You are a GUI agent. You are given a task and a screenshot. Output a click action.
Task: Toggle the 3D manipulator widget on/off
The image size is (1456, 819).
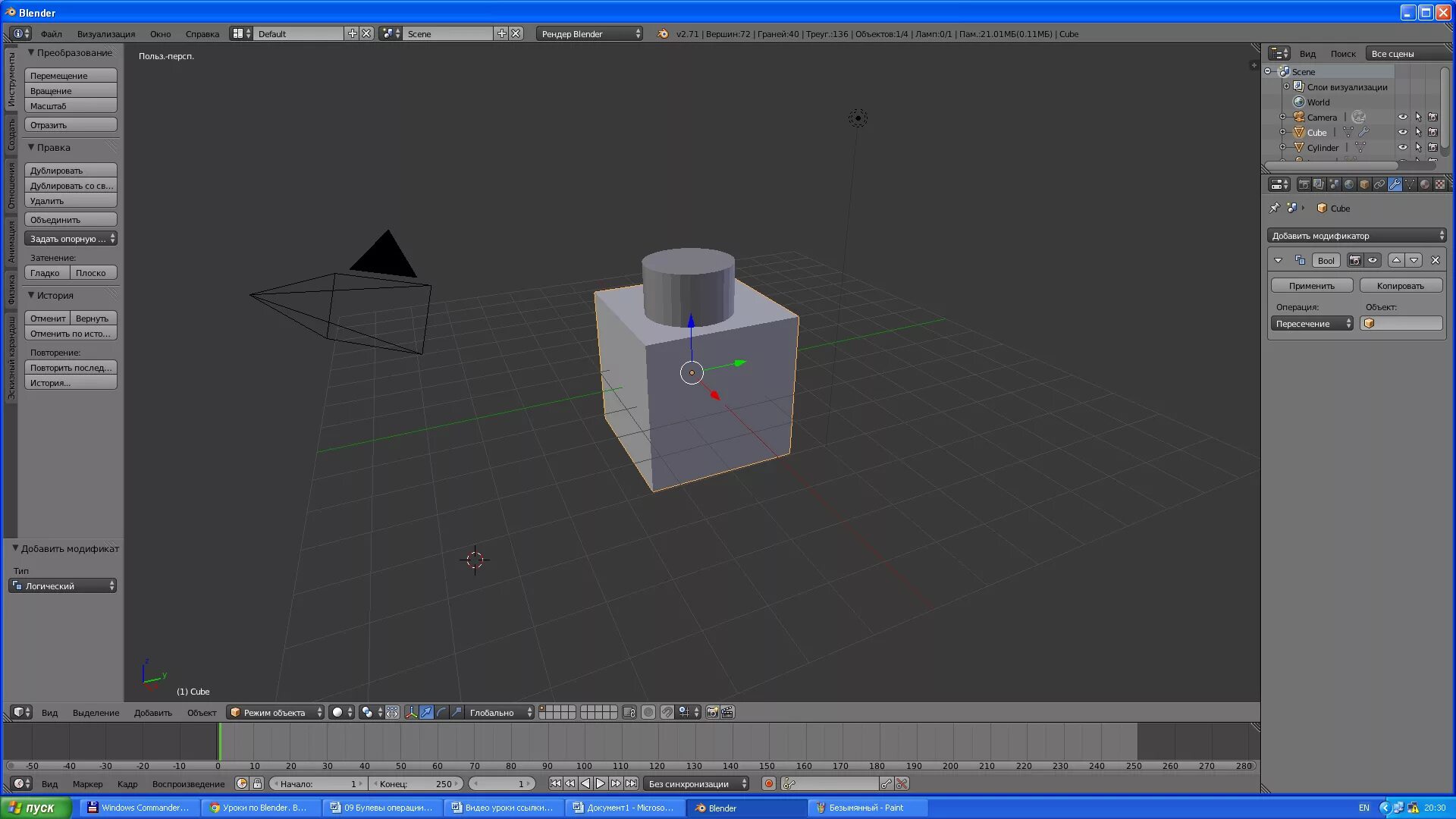pos(411,712)
